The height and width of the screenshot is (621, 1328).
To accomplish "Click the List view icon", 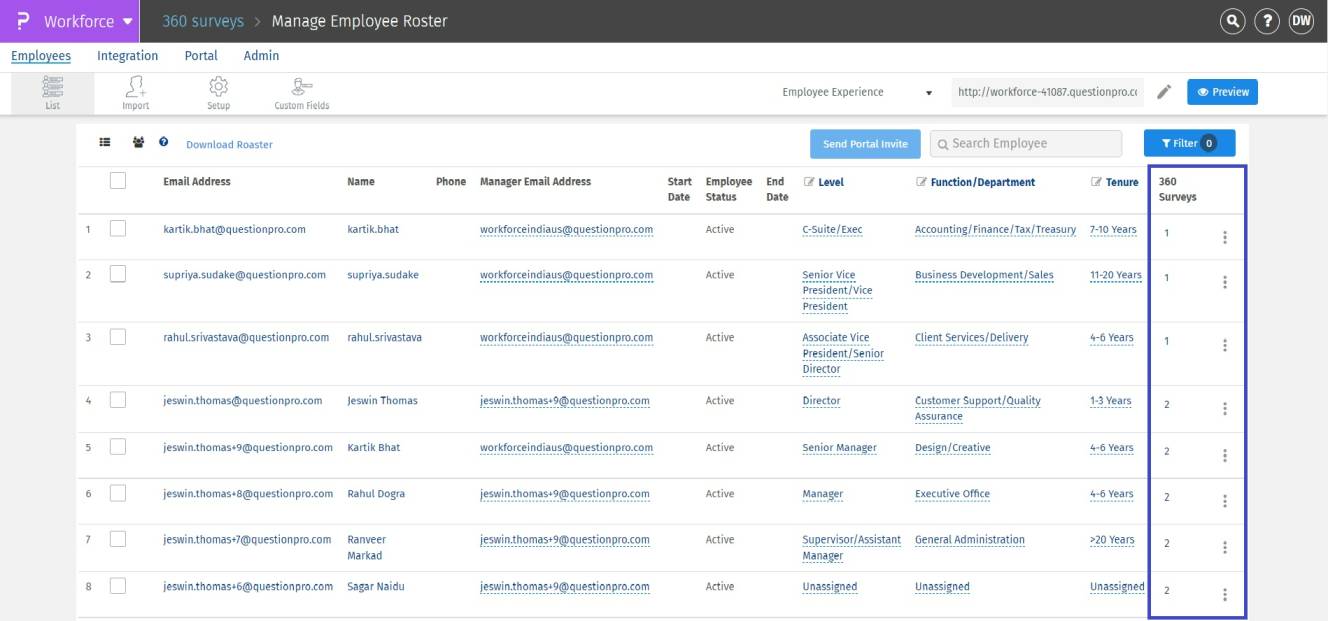I will 52,90.
